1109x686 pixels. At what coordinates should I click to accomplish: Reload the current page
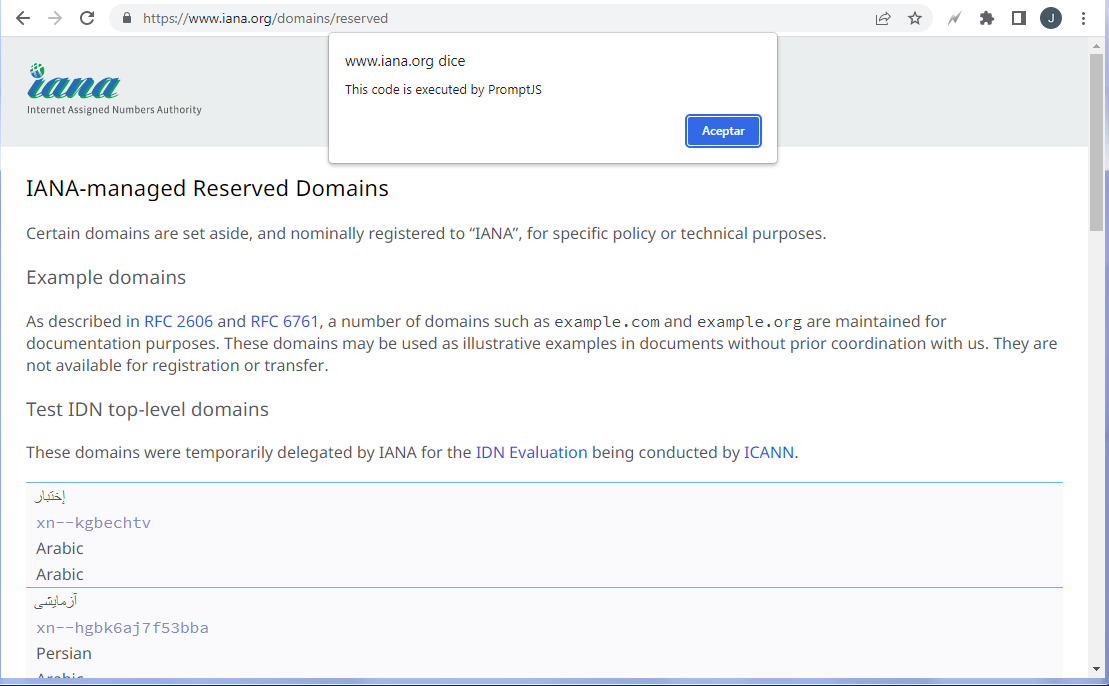87,18
